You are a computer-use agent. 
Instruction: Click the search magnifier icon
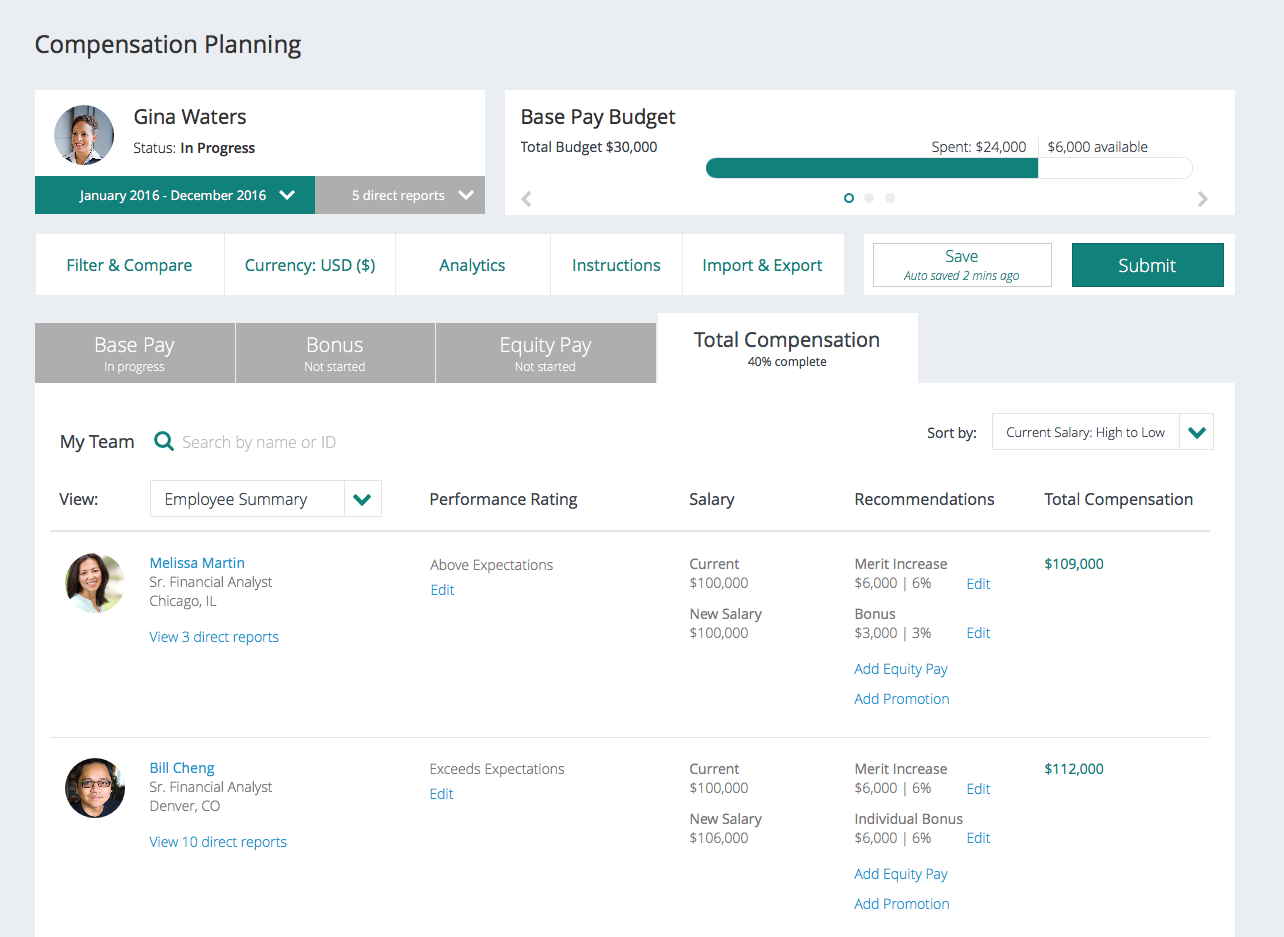[164, 441]
